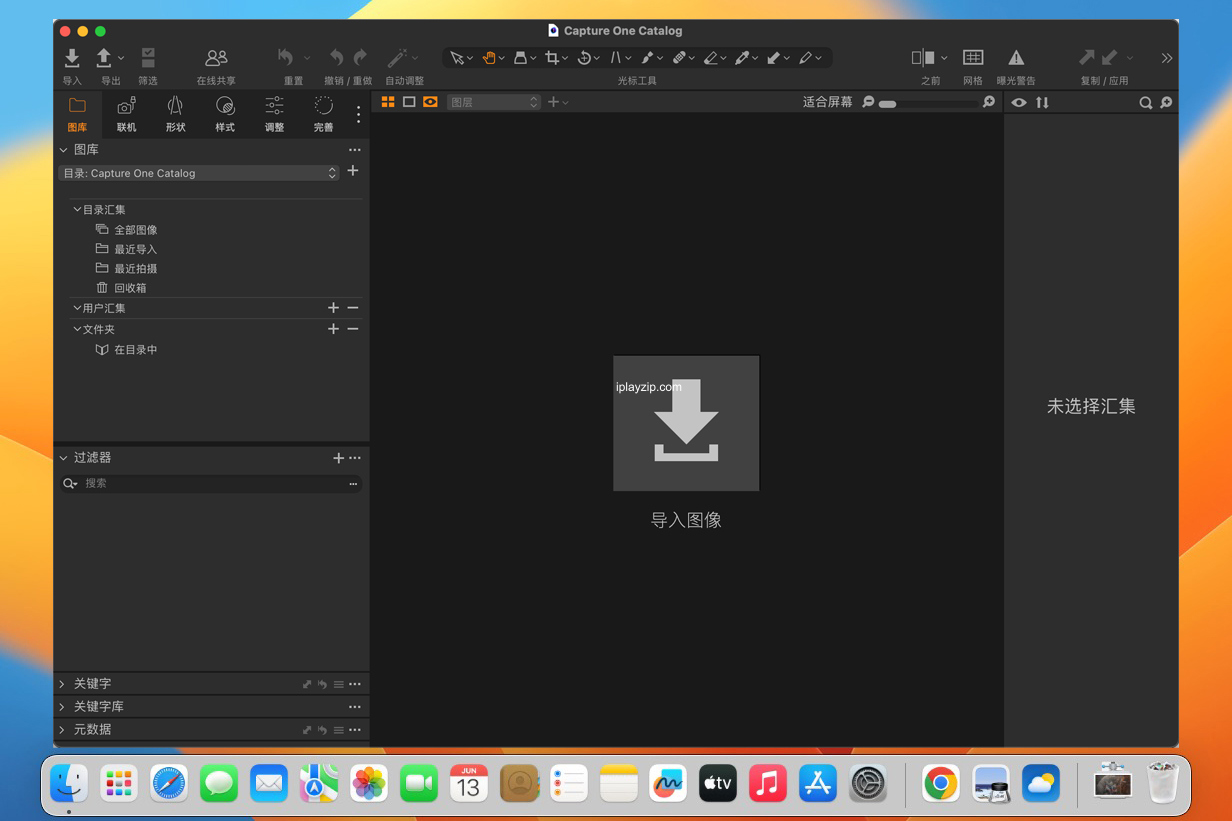Select the keystone cursor tool
The image size is (1232, 821).
click(520, 58)
